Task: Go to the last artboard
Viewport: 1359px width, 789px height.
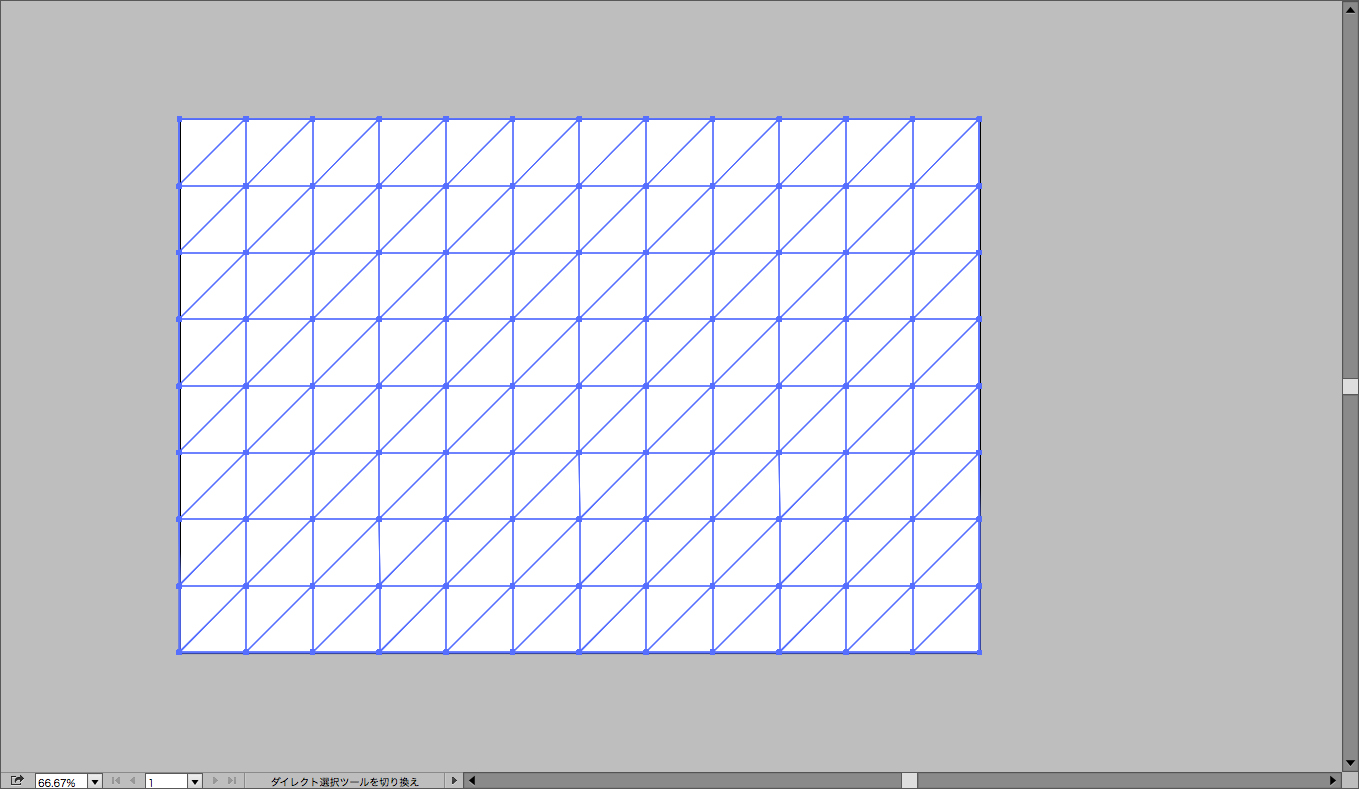Action: (231, 780)
